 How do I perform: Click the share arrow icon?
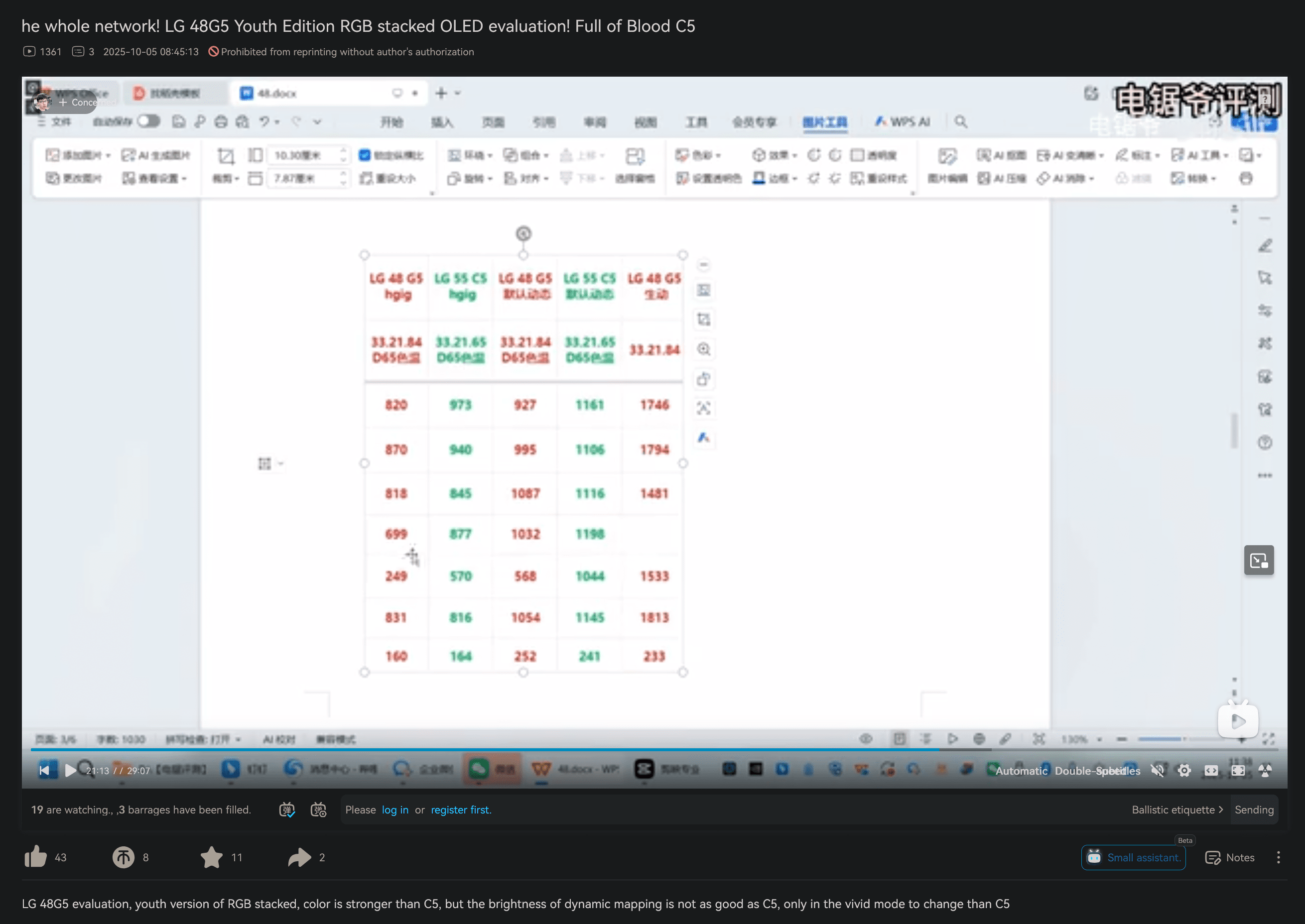point(299,857)
